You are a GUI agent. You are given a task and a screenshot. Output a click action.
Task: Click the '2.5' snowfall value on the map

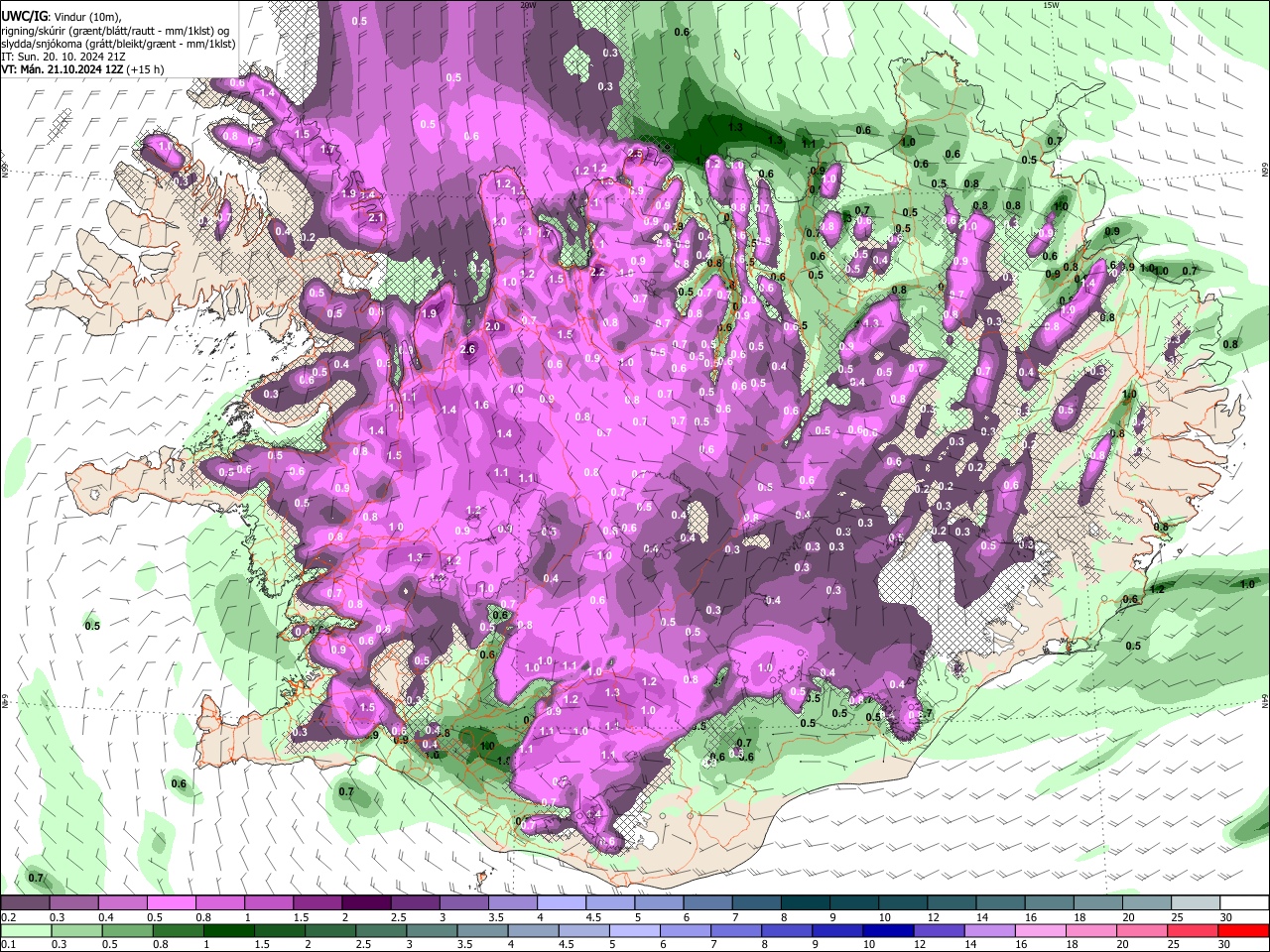636,153
